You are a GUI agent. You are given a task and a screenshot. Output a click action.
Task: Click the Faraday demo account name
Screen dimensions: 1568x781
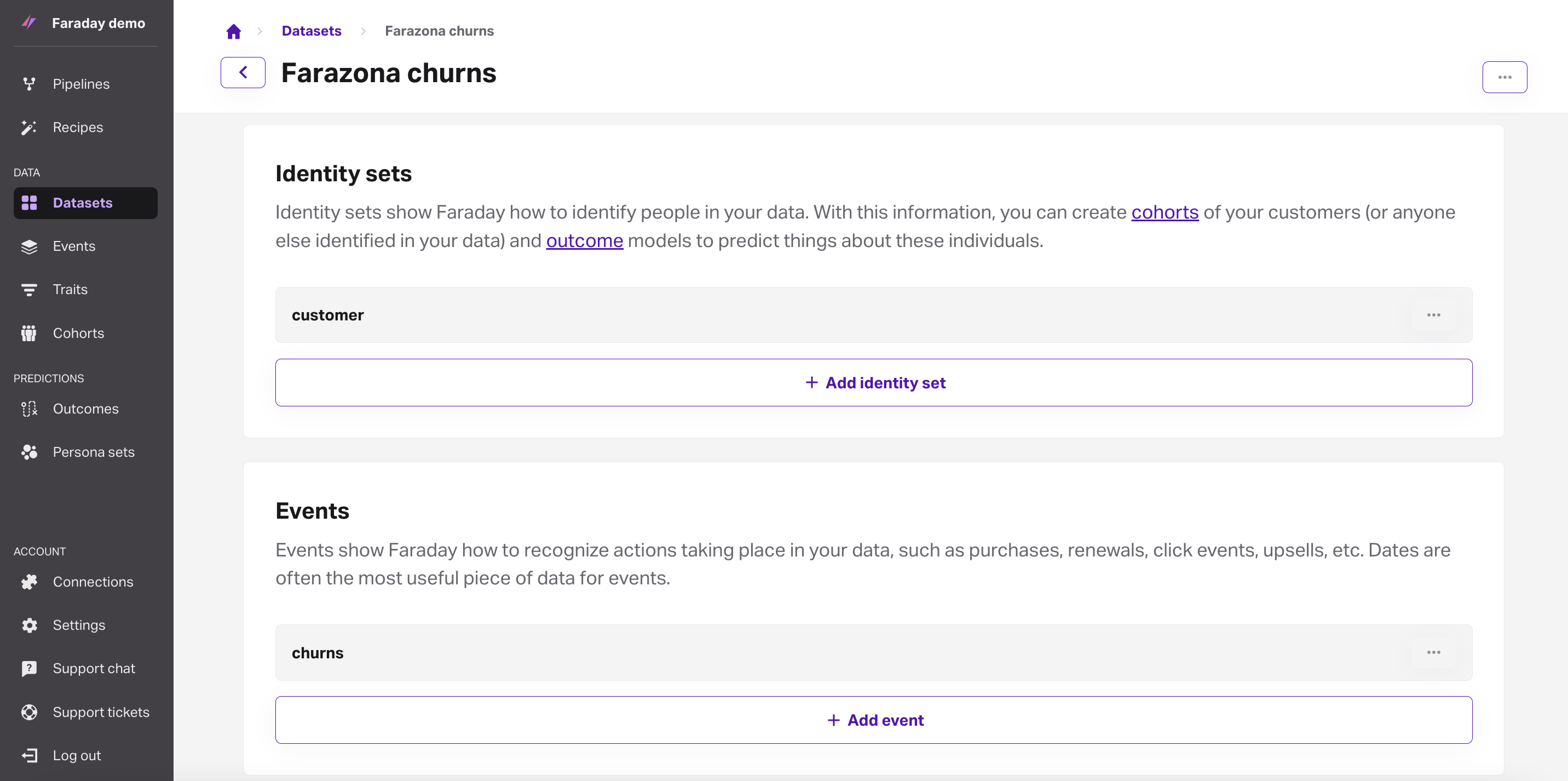[99, 23]
